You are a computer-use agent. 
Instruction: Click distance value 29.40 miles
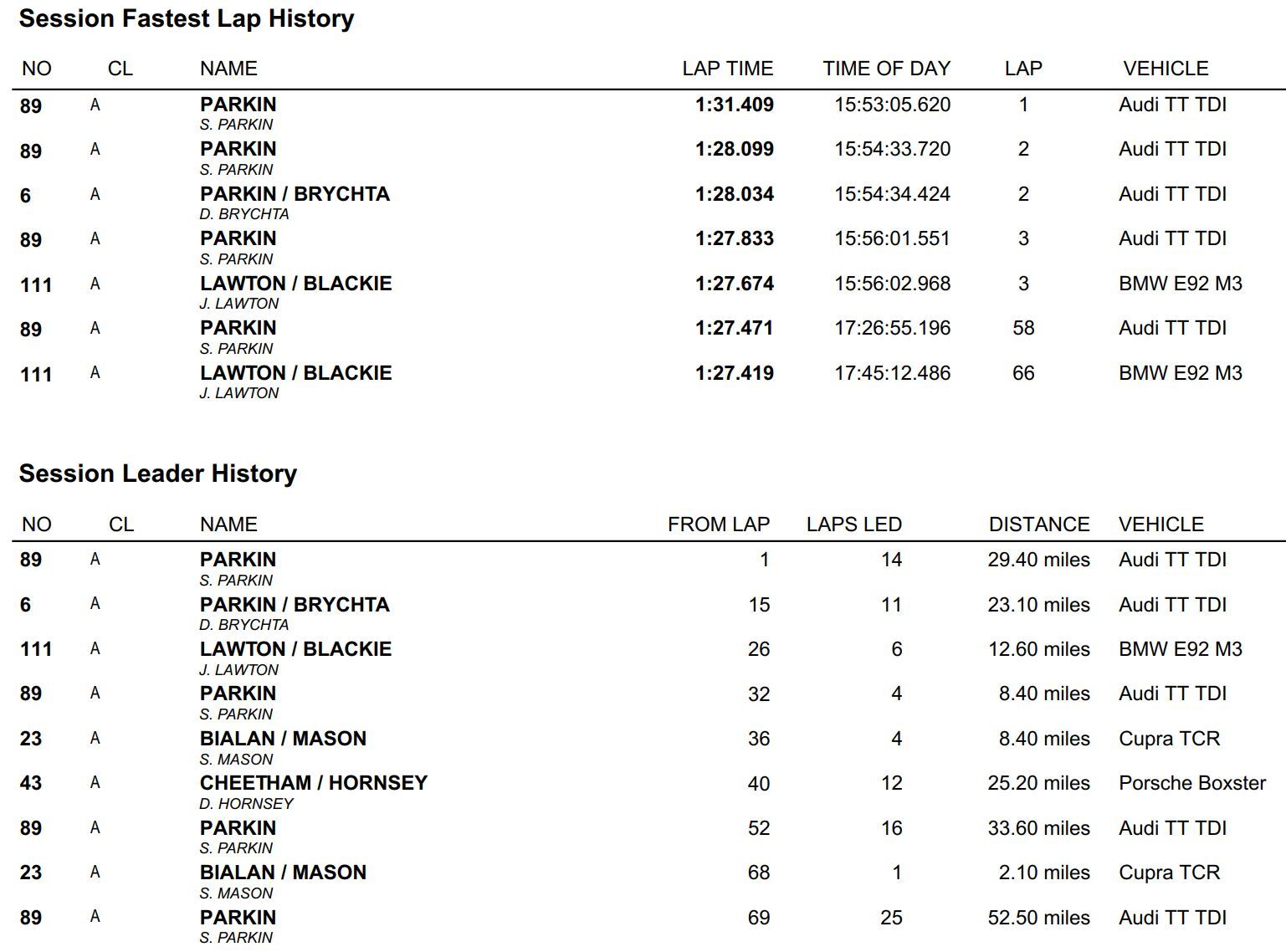tap(1038, 560)
